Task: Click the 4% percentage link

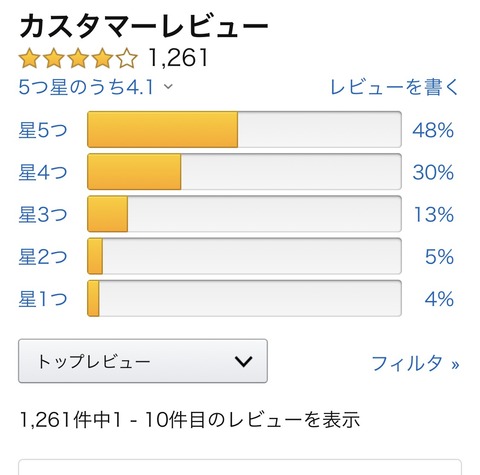Action: (x=439, y=299)
